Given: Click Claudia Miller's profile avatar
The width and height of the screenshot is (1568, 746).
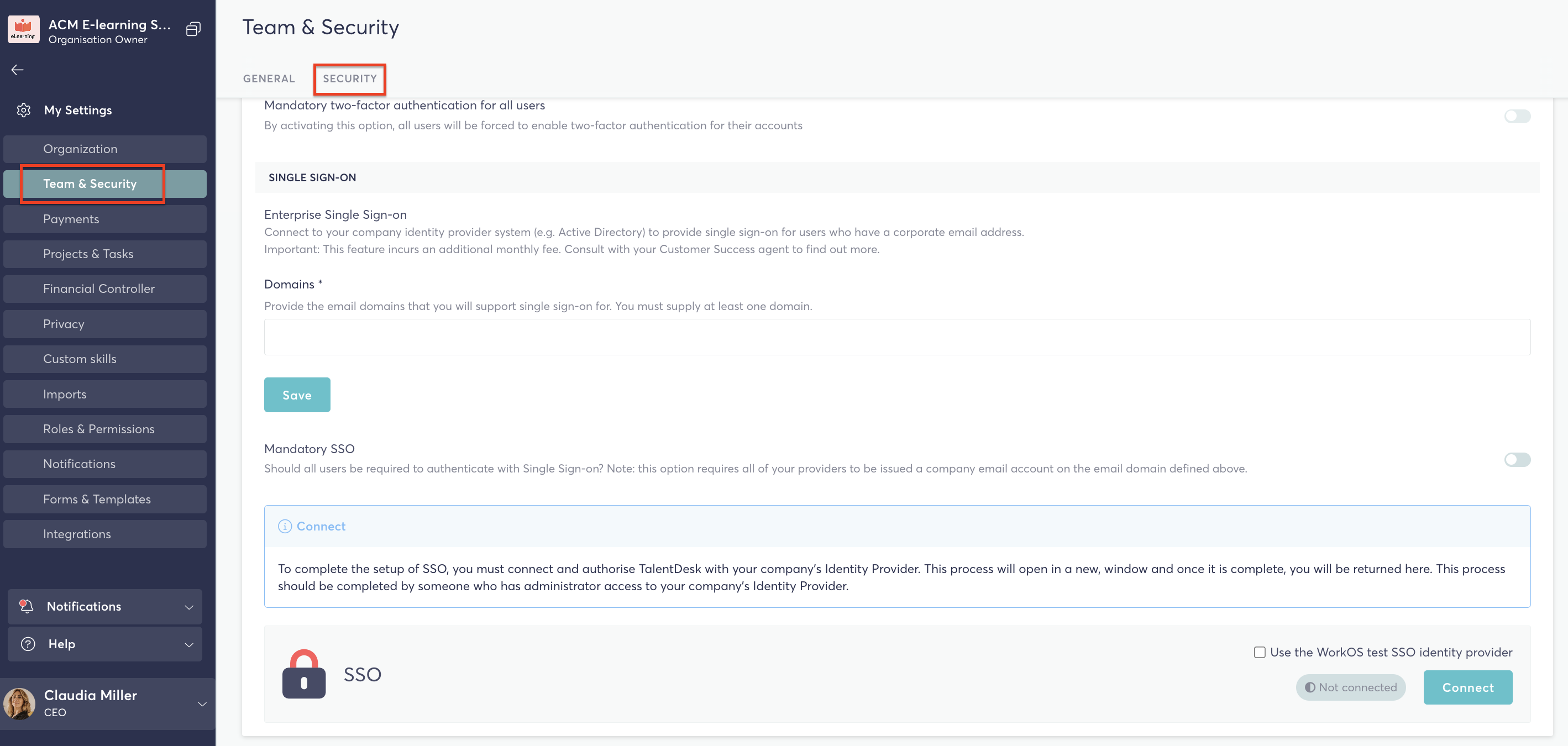Looking at the screenshot, I should coord(19,703).
